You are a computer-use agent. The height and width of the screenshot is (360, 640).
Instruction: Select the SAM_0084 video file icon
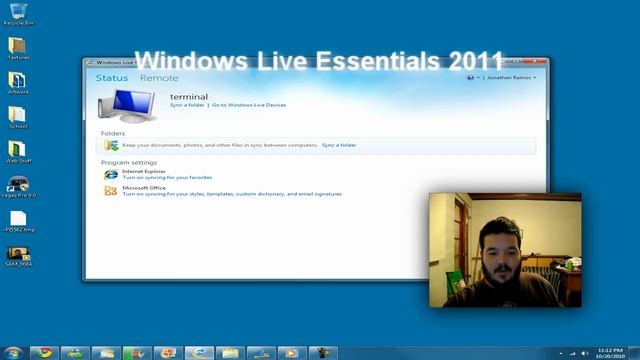tap(18, 256)
